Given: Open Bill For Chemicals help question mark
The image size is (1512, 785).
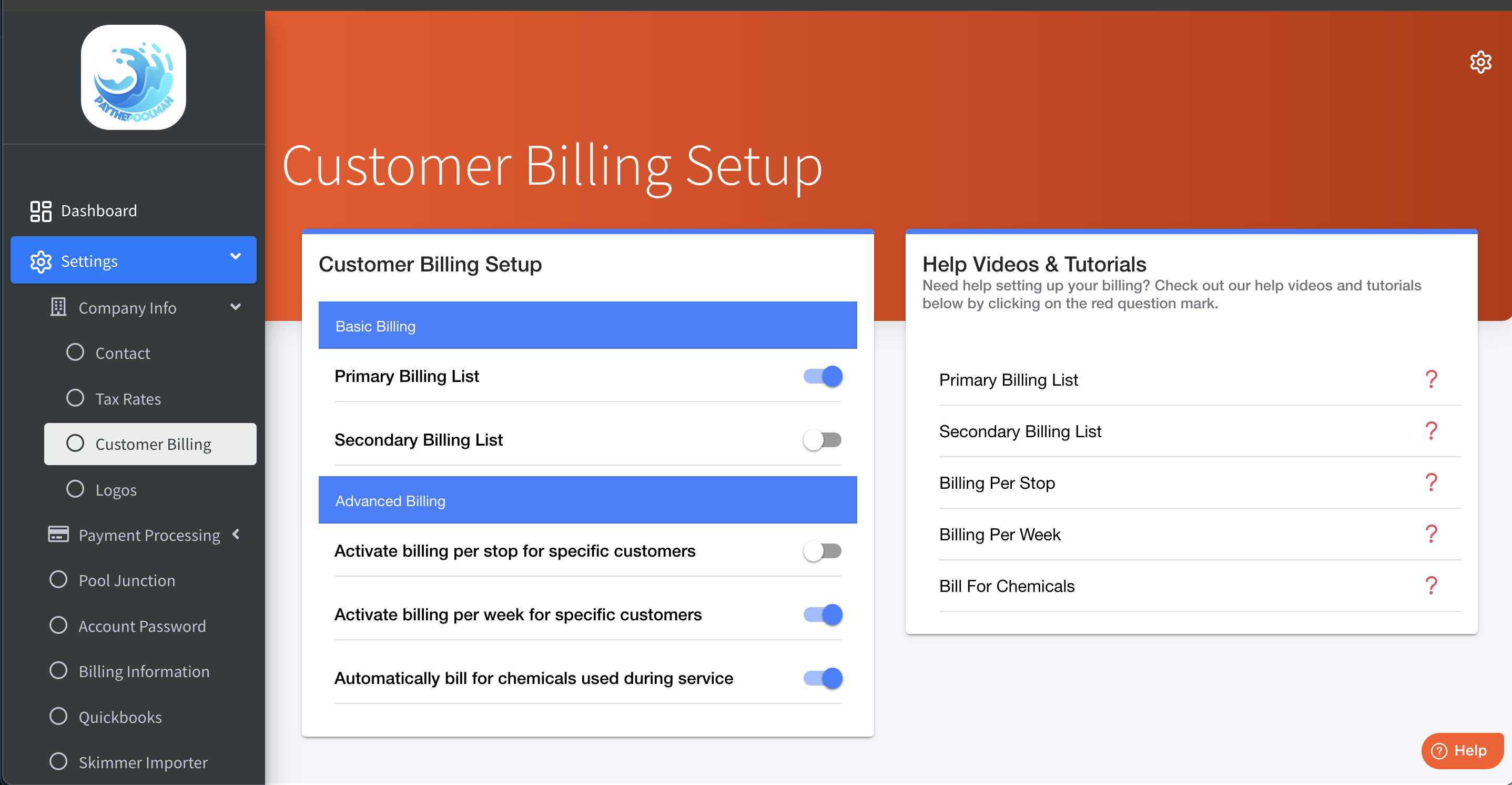Looking at the screenshot, I should pos(1431,586).
